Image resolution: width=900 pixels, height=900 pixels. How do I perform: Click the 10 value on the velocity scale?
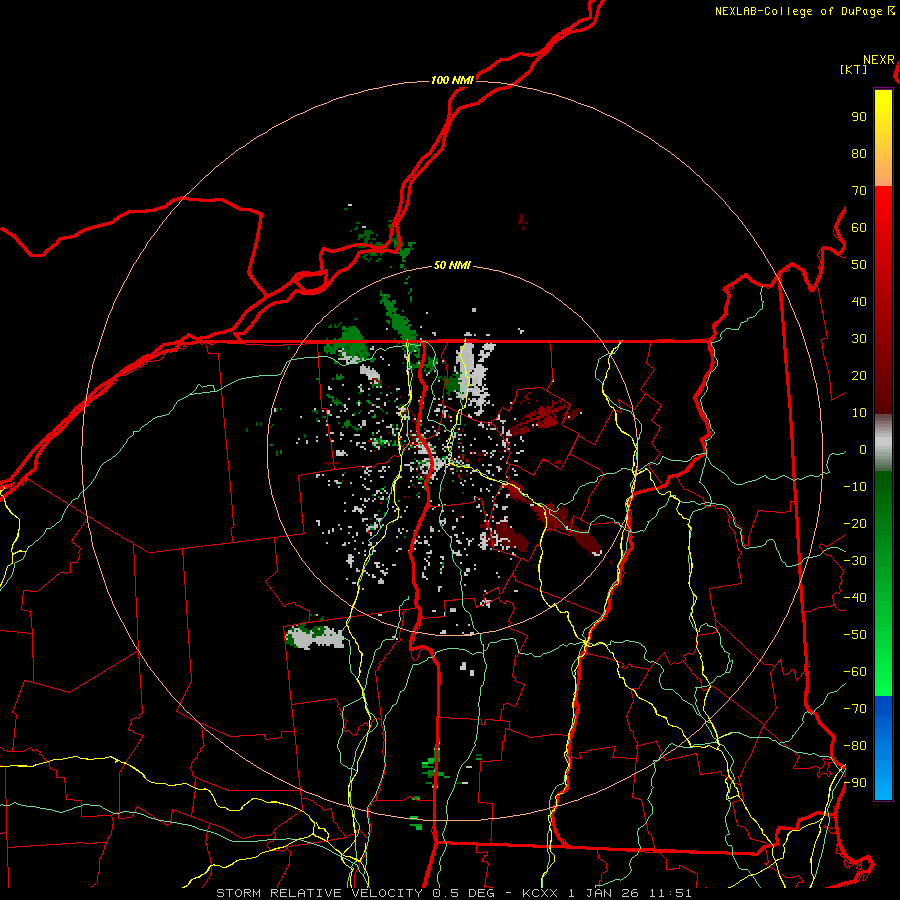tap(859, 413)
